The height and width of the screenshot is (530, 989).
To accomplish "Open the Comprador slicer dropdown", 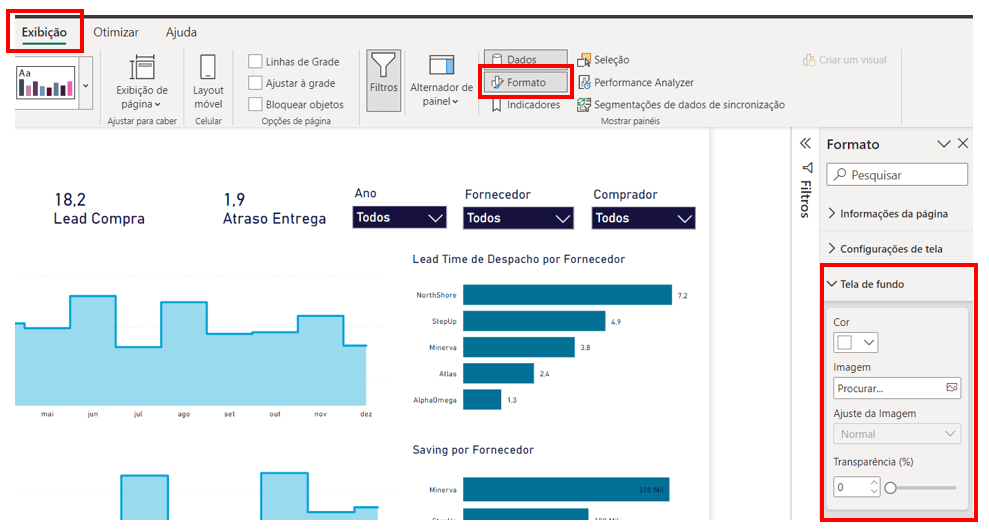I will [x=643, y=218].
